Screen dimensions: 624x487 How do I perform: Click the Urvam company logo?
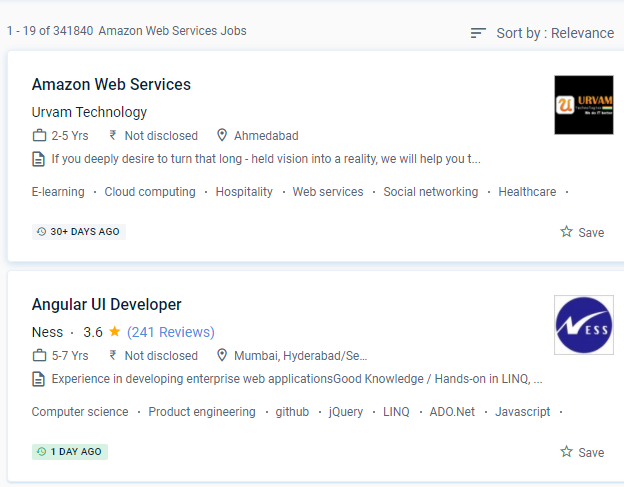click(x=583, y=105)
